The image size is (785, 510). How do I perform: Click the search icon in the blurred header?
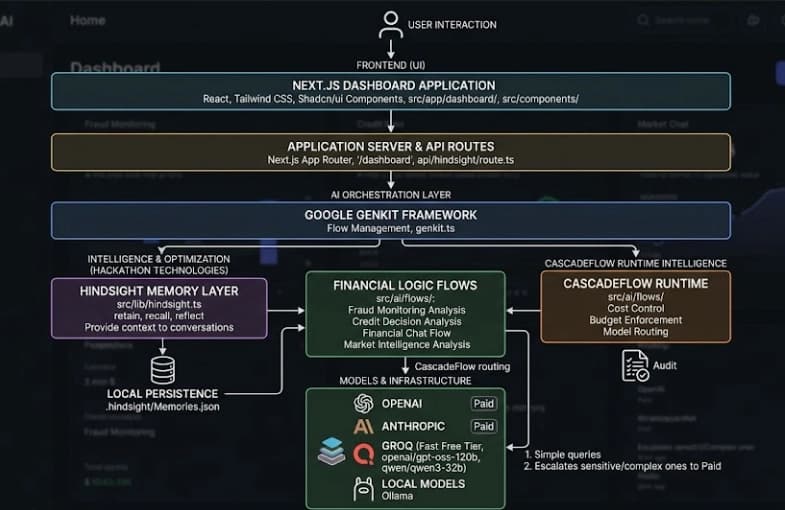[x=643, y=20]
